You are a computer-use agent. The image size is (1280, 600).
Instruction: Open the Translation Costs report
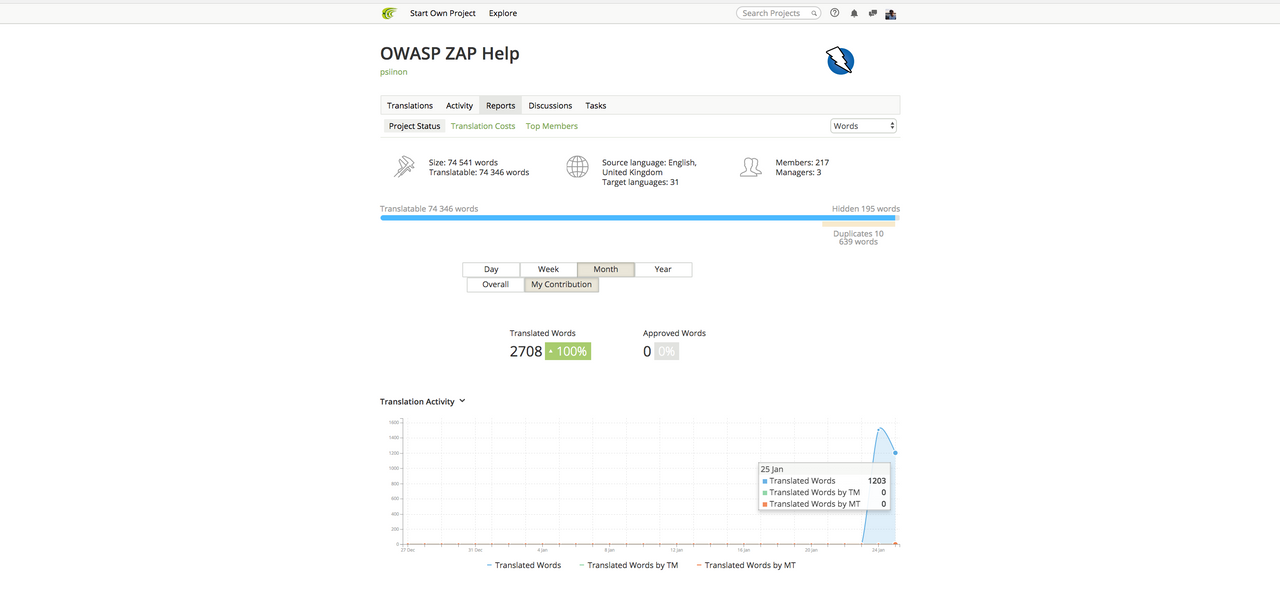click(483, 126)
